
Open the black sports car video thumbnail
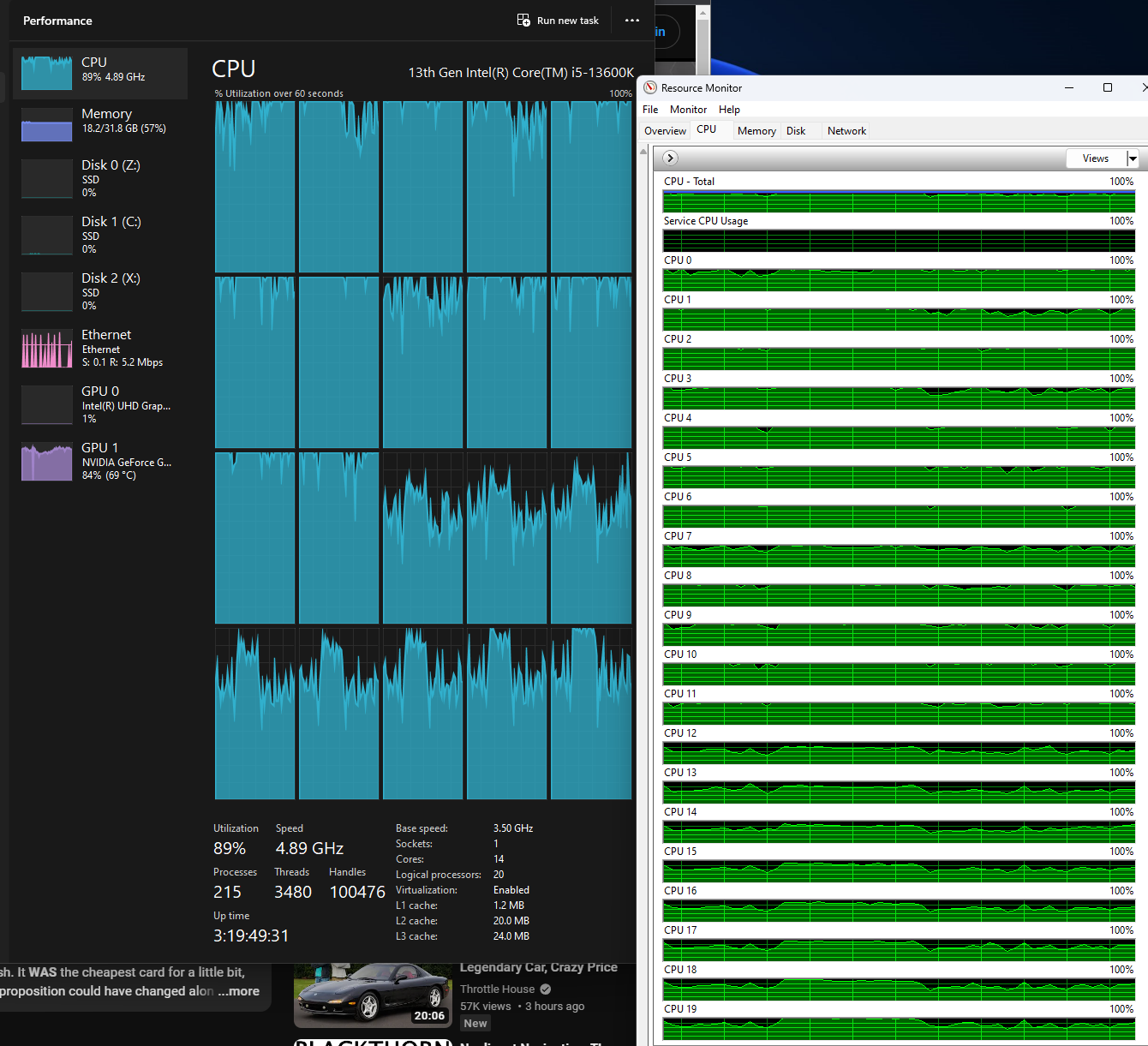[372, 995]
